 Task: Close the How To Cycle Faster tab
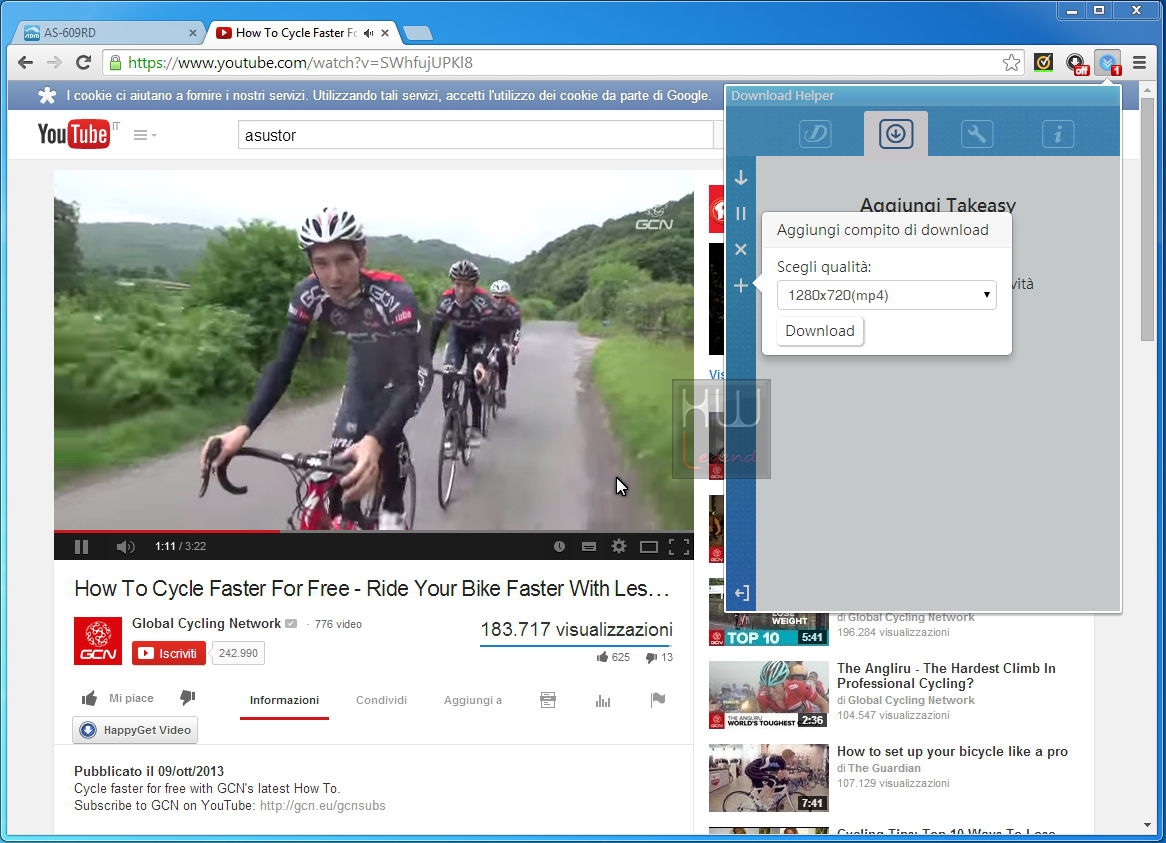385,33
